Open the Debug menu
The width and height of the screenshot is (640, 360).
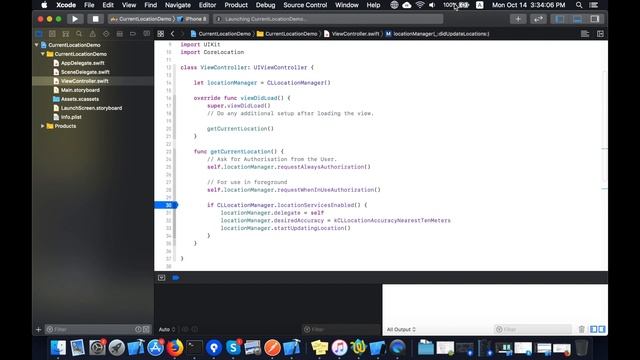click(x=265, y=5)
